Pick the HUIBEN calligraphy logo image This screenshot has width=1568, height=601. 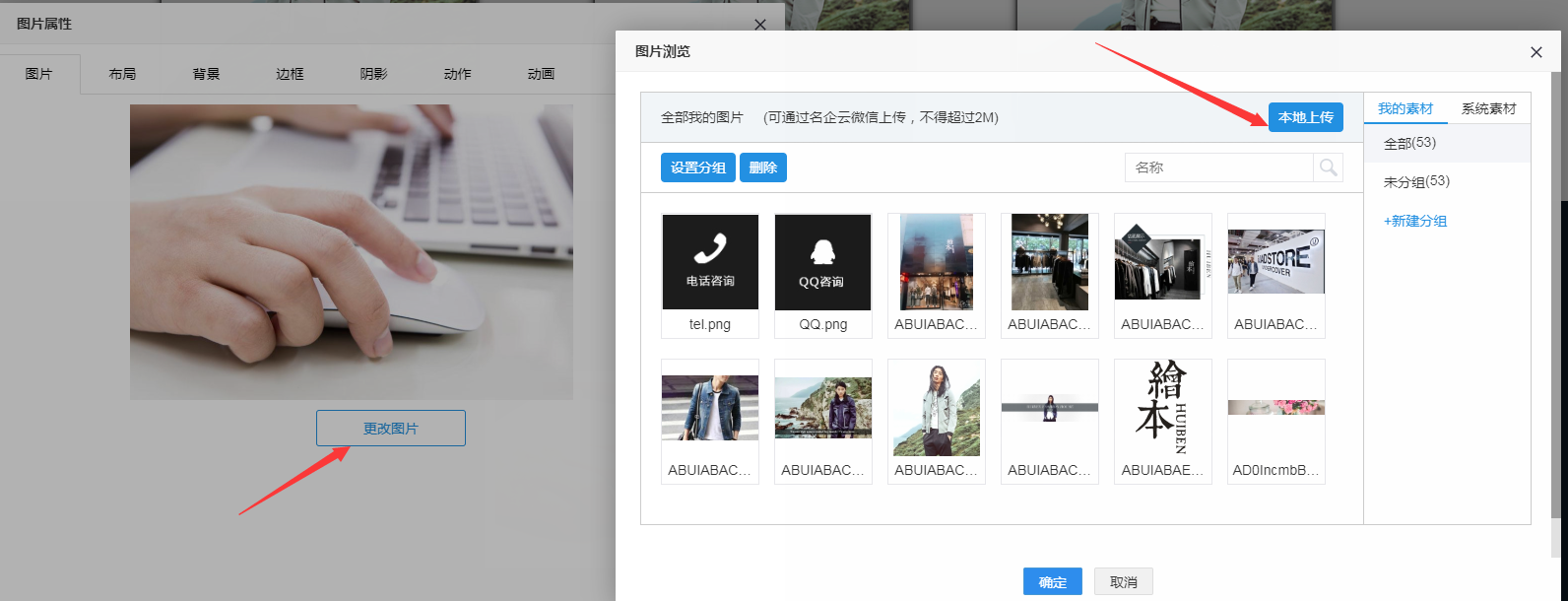1162,408
